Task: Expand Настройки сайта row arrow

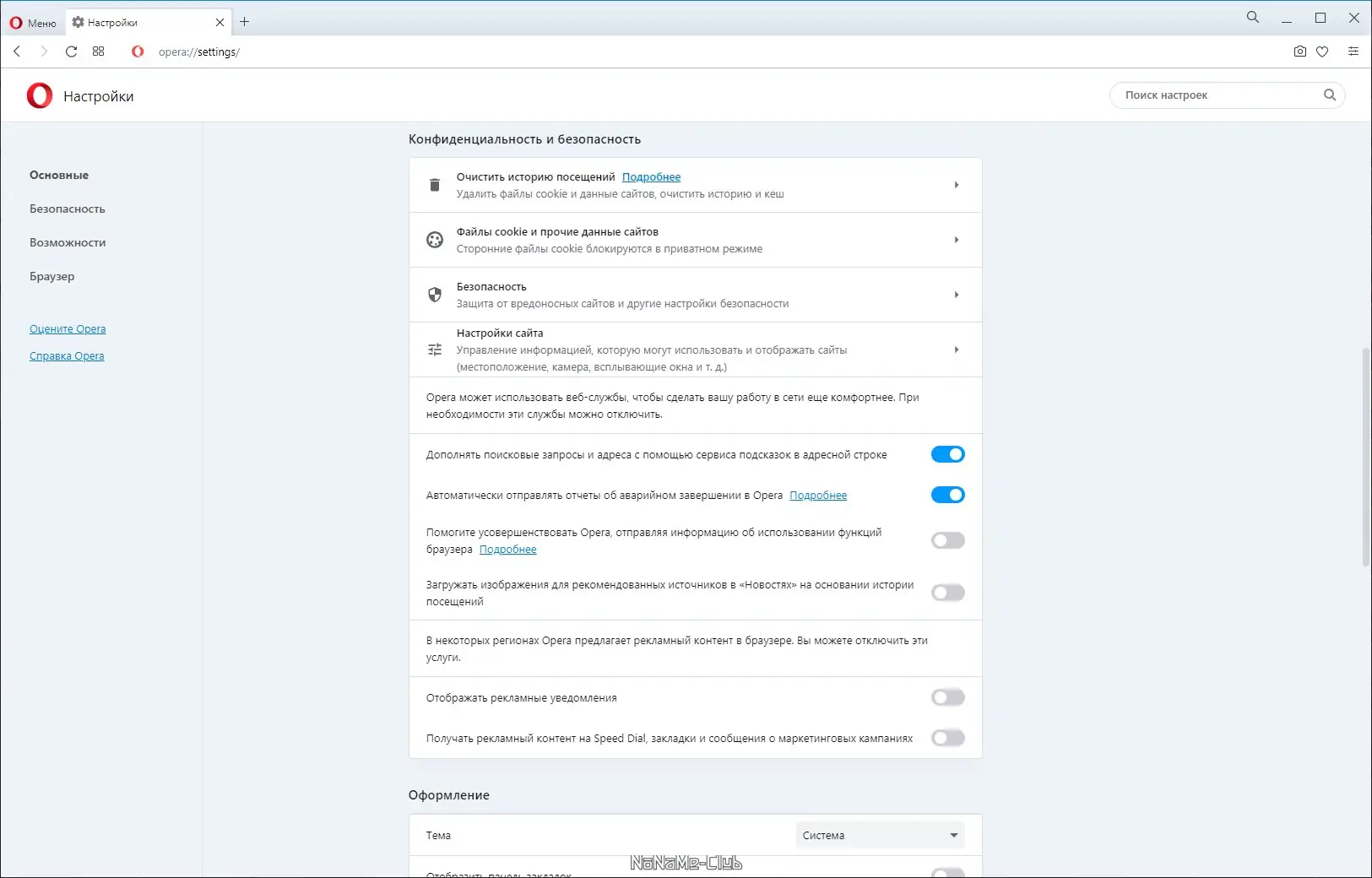Action: click(956, 350)
